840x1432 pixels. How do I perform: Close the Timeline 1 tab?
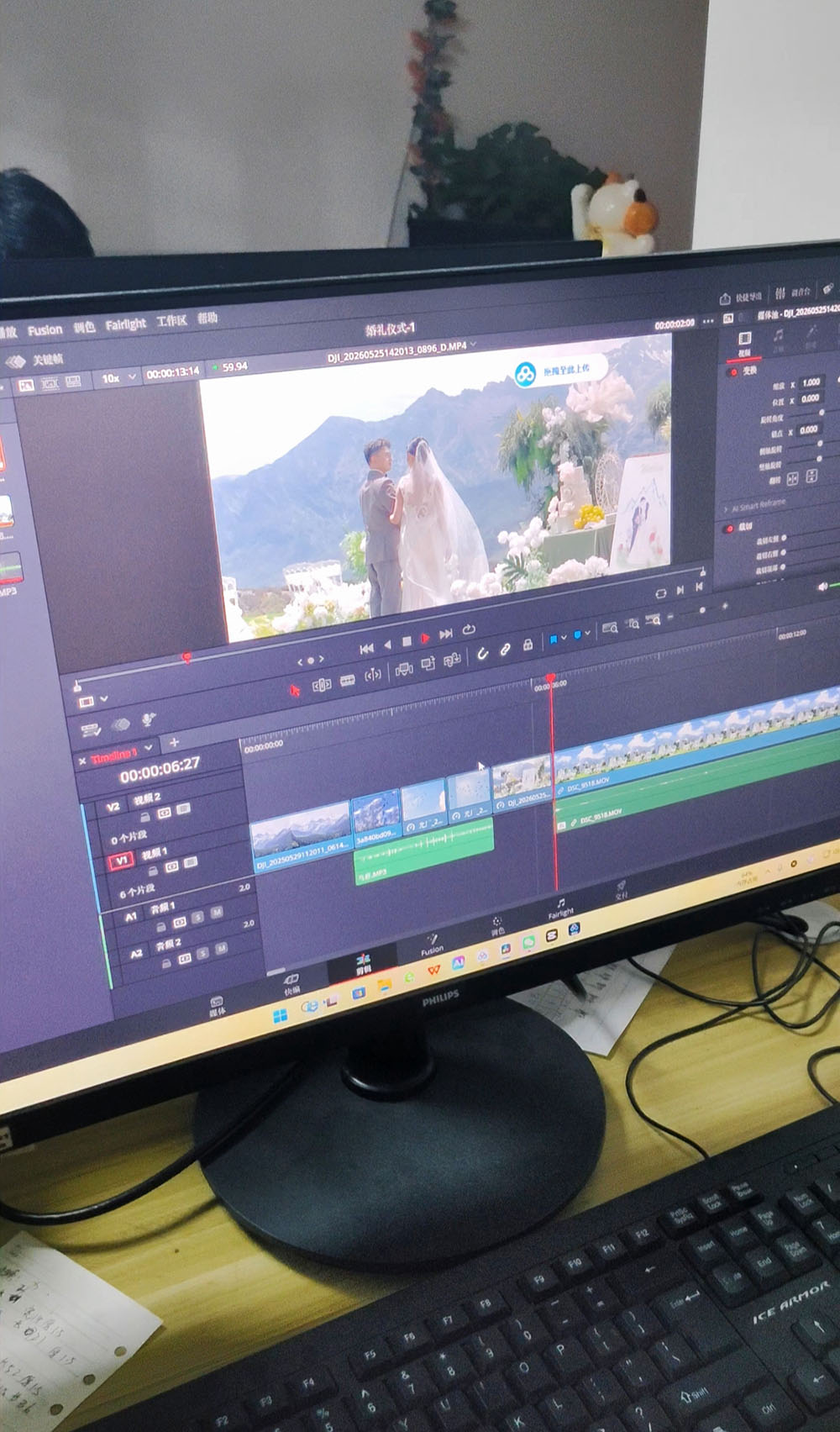click(x=82, y=761)
